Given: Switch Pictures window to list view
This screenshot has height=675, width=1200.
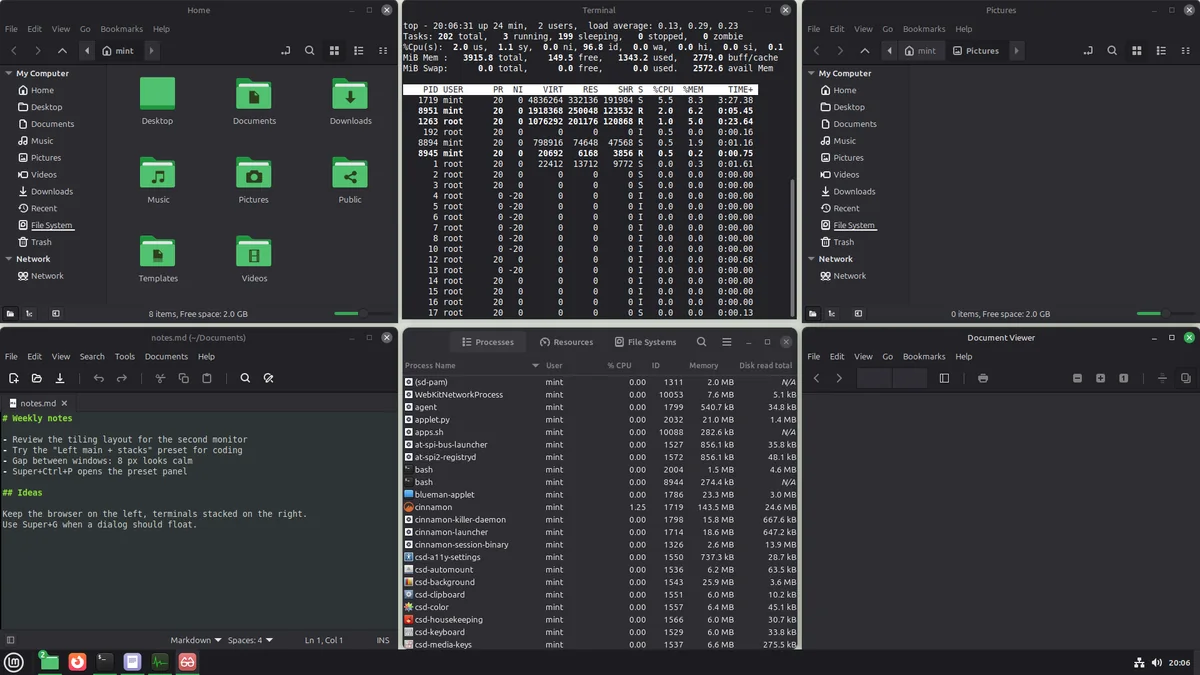Looking at the screenshot, I should pyautogui.click(x=1161, y=50).
